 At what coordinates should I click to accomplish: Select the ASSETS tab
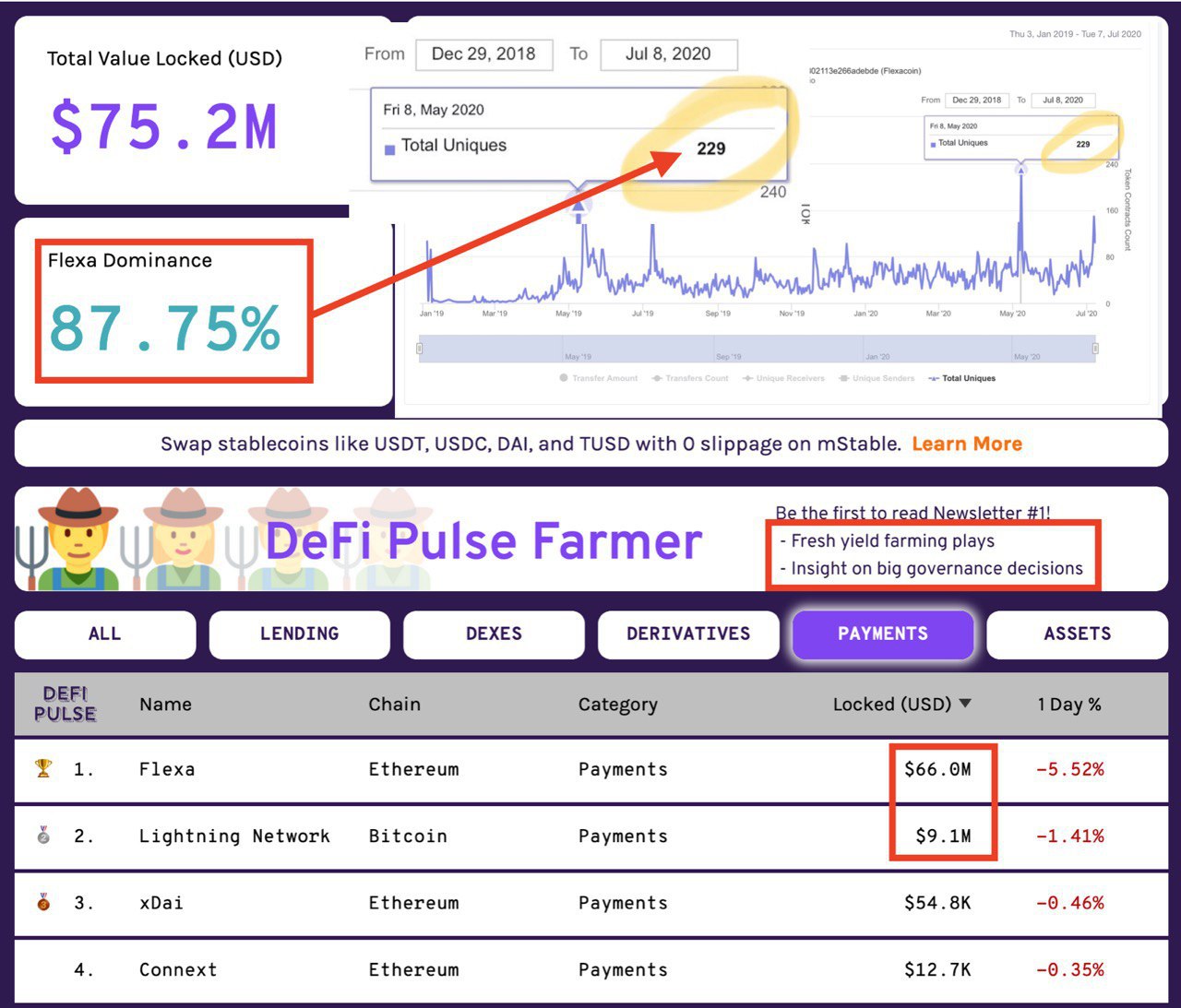1078,634
